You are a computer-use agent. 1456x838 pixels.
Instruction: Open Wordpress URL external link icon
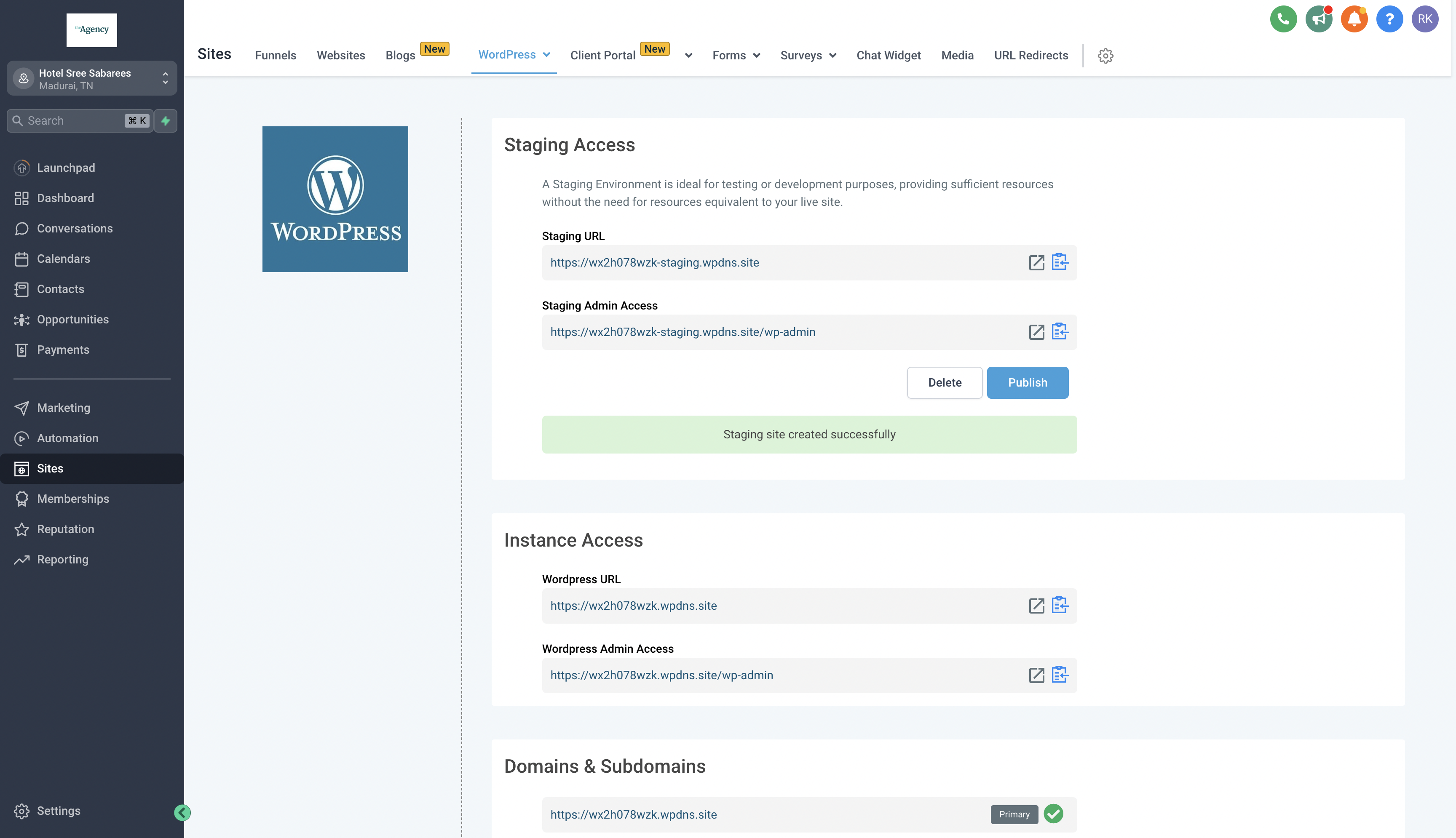pyautogui.click(x=1036, y=606)
